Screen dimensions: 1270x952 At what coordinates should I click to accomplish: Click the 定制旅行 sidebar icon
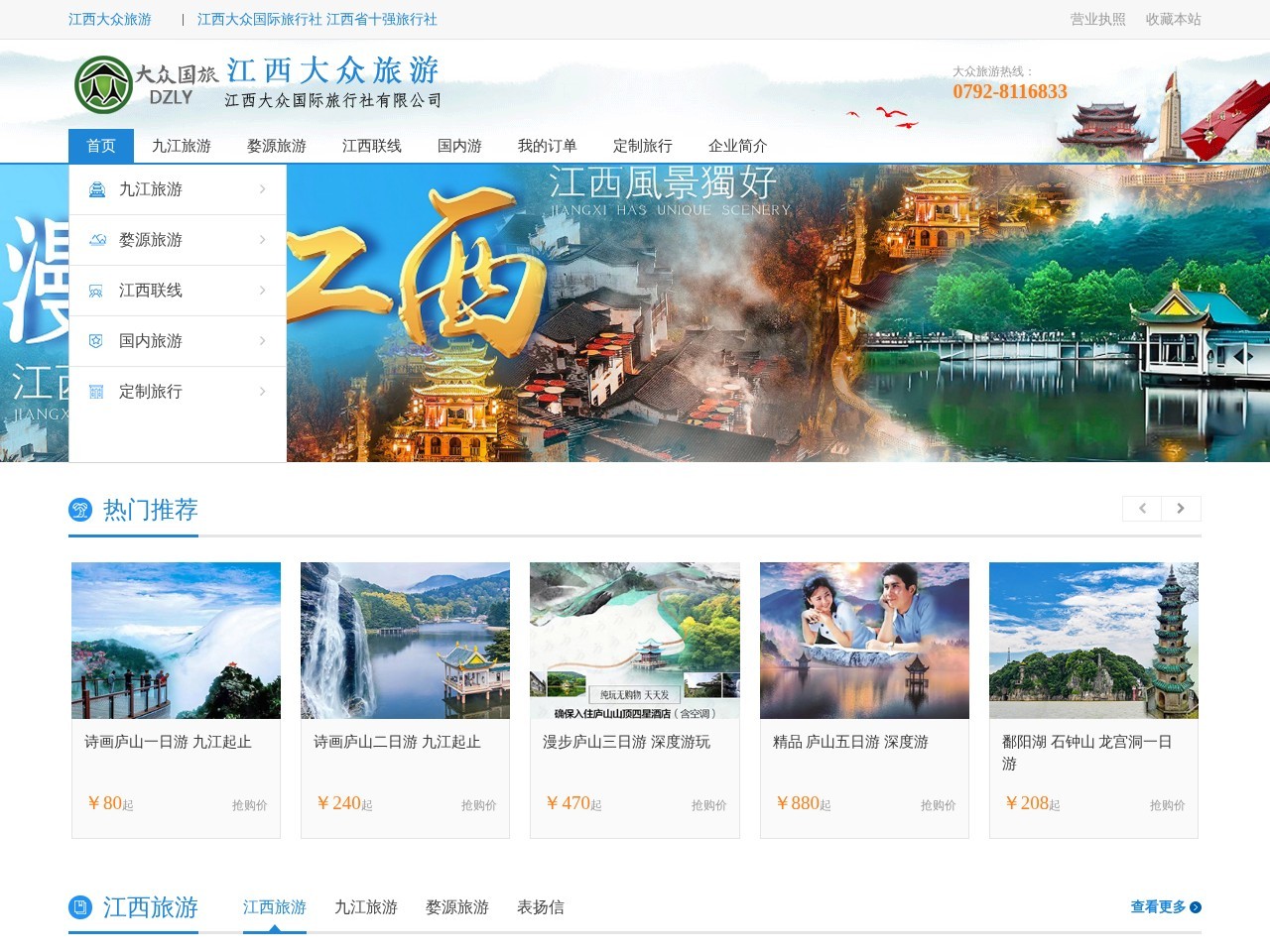point(95,391)
